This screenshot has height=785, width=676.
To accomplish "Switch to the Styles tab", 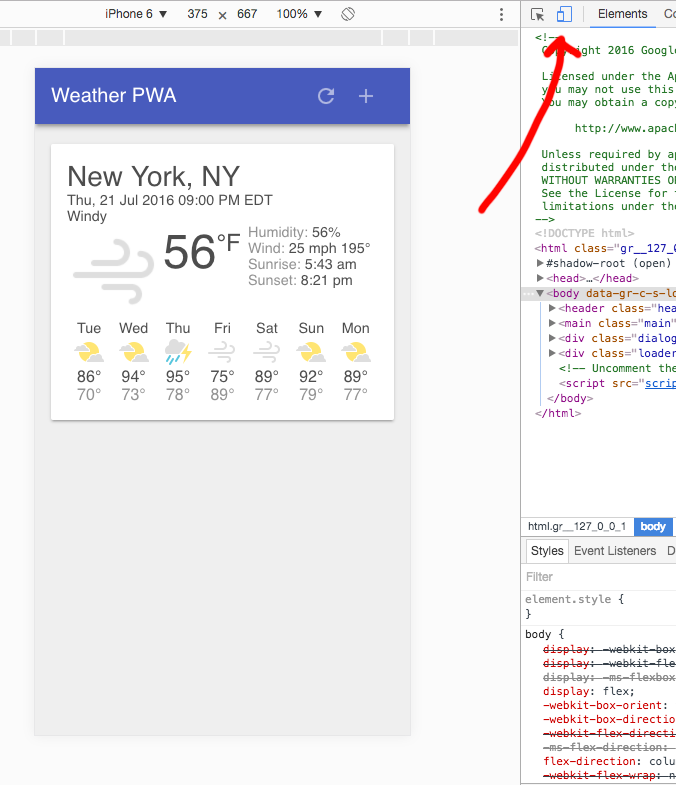I will tap(547, 551).
